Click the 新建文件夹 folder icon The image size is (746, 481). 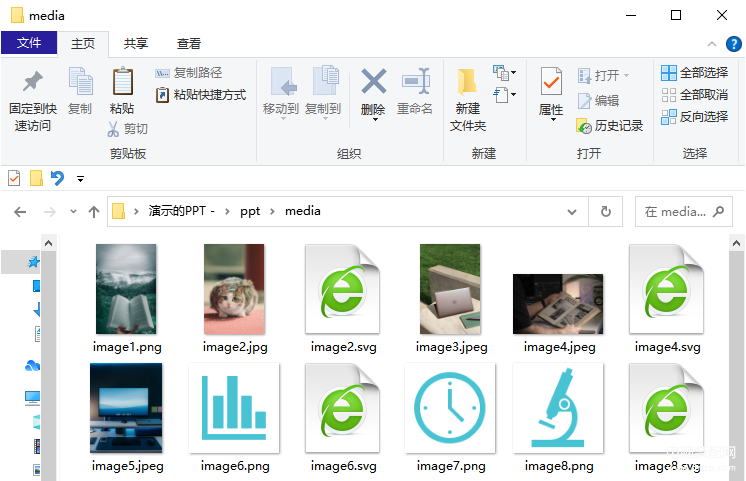point(467,81)
